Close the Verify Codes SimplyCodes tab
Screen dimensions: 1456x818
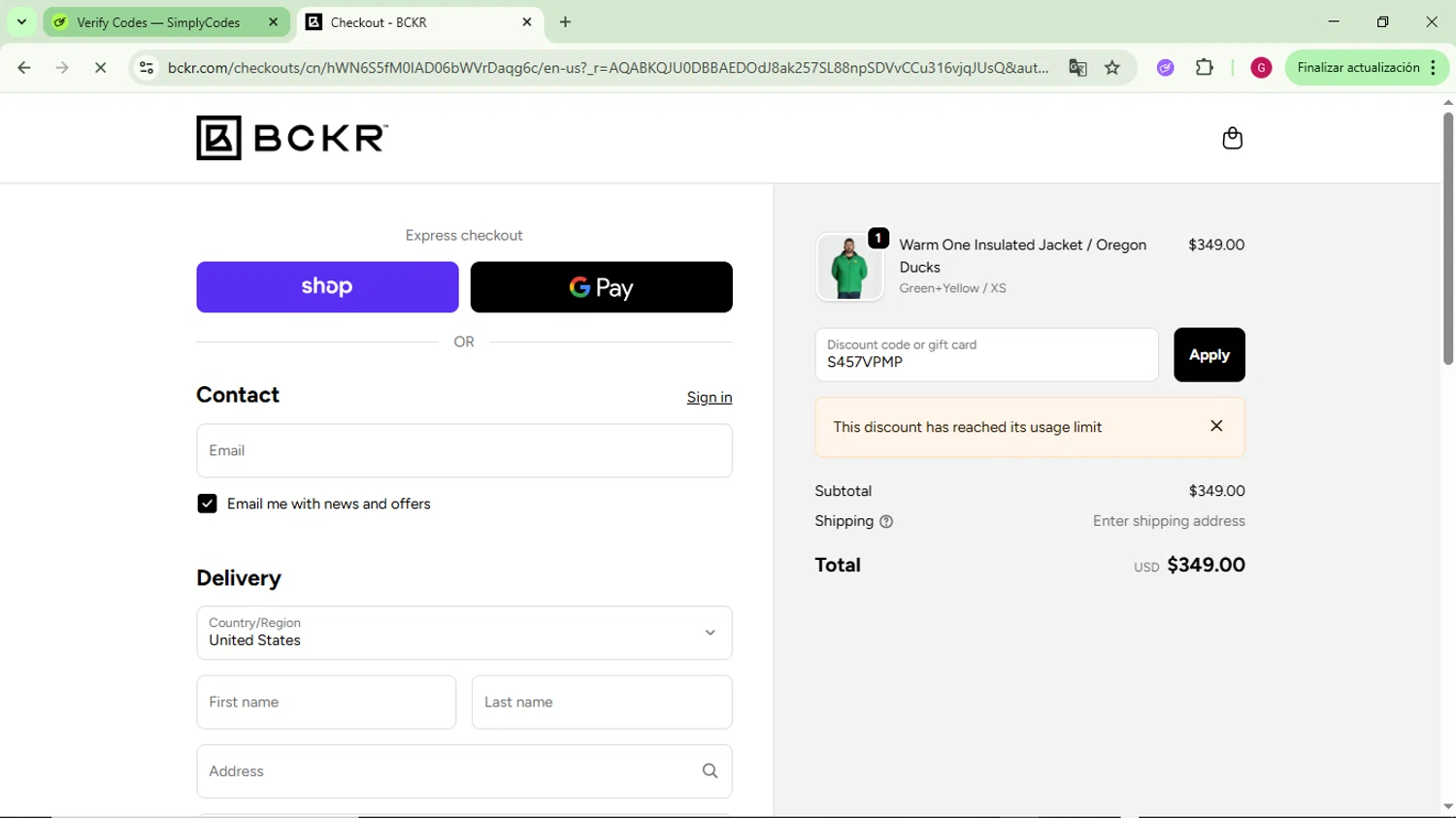coord(273,22)
